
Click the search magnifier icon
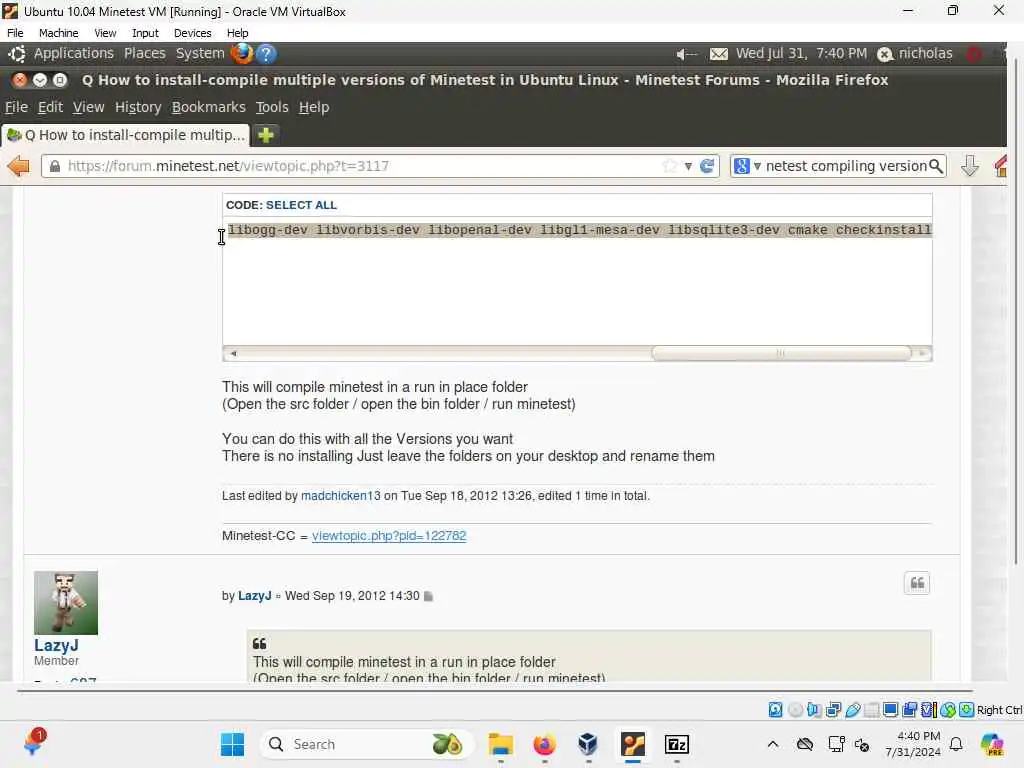point(936,166)
